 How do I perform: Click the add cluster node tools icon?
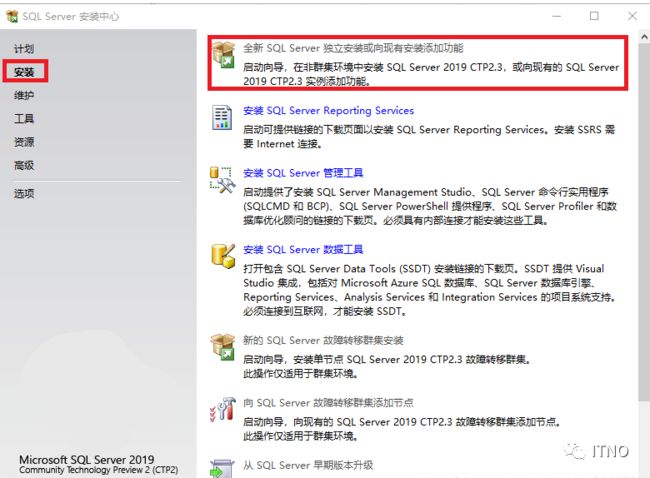tap(223, 409)
